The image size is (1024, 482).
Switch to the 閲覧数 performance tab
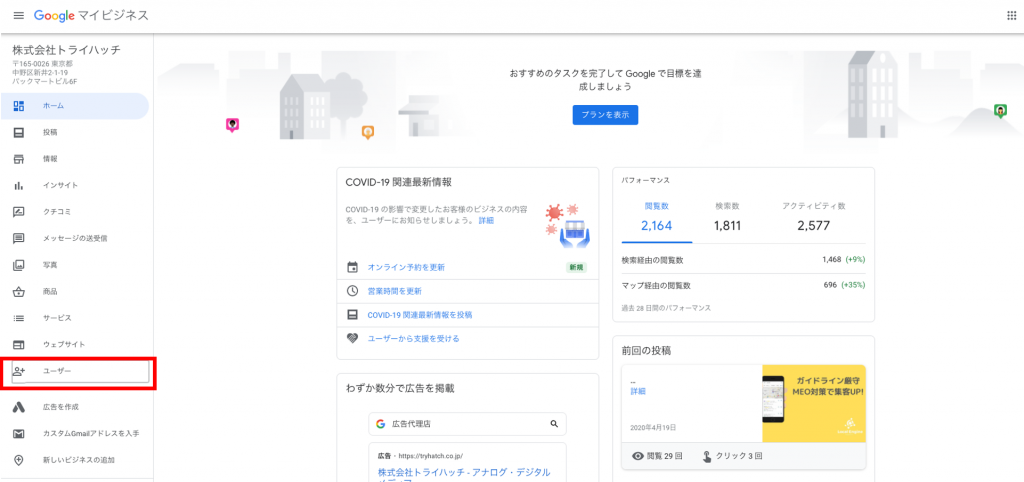coord(656,217)
